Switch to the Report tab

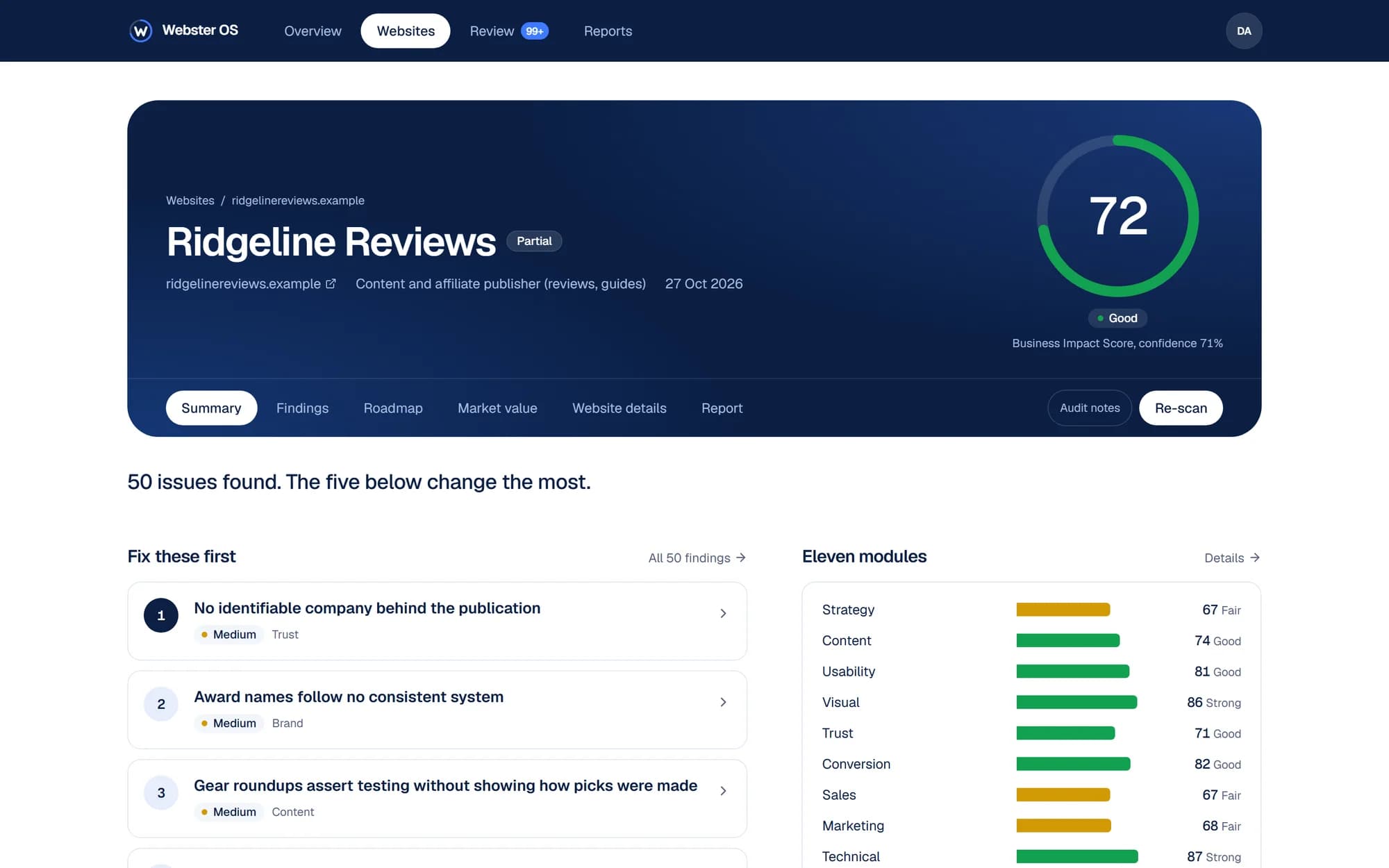722,408
